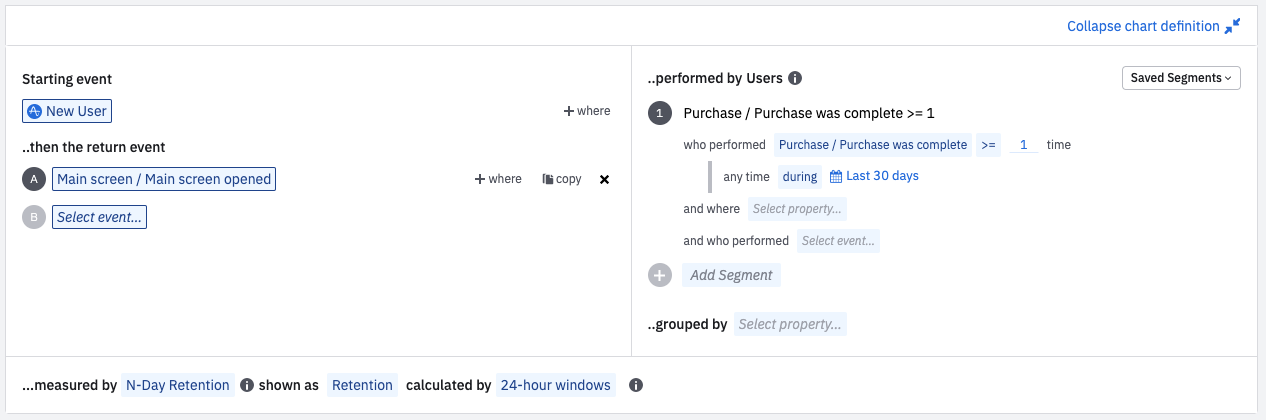Image resolution: width=1266 pixels, height=420 pixels.
Task: Change the >= comparison operator
Action: tap(988, 145)
